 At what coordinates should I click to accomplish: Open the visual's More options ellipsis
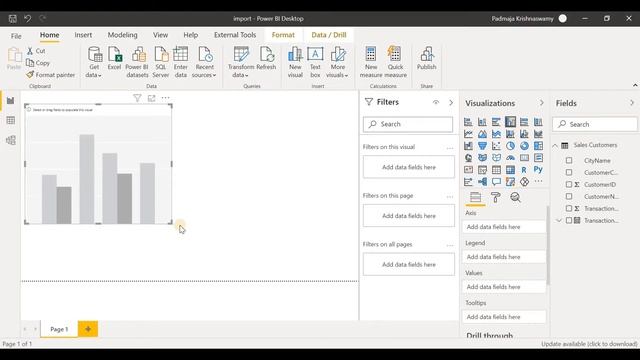(x=165, y=98)
